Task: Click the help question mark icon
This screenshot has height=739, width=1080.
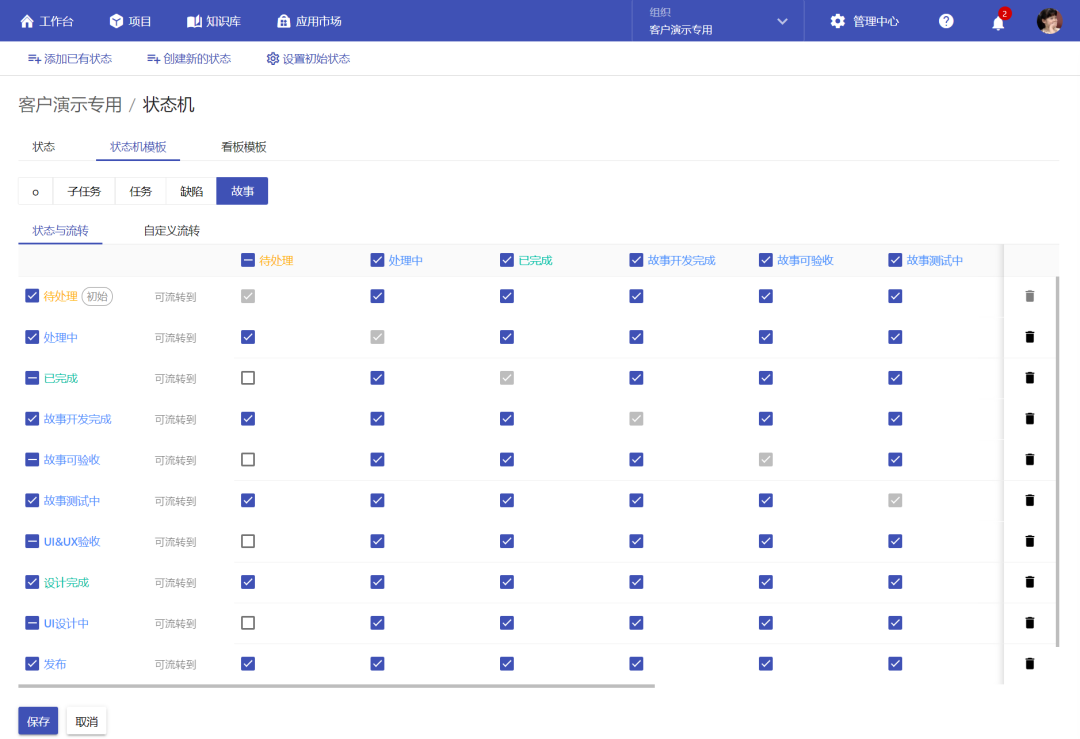Action: point(946,21)
